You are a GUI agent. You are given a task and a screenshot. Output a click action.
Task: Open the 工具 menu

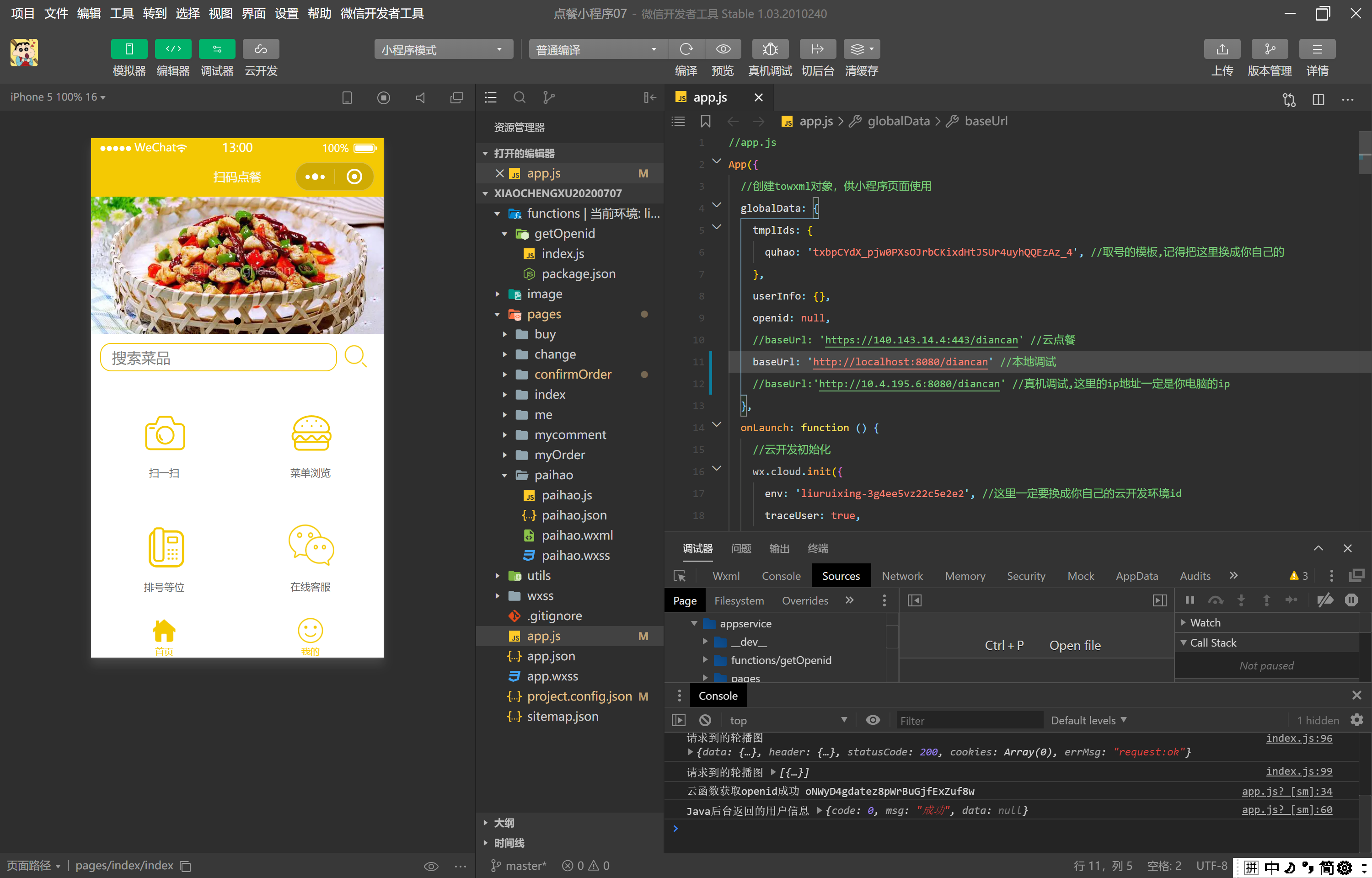(121, 13)
